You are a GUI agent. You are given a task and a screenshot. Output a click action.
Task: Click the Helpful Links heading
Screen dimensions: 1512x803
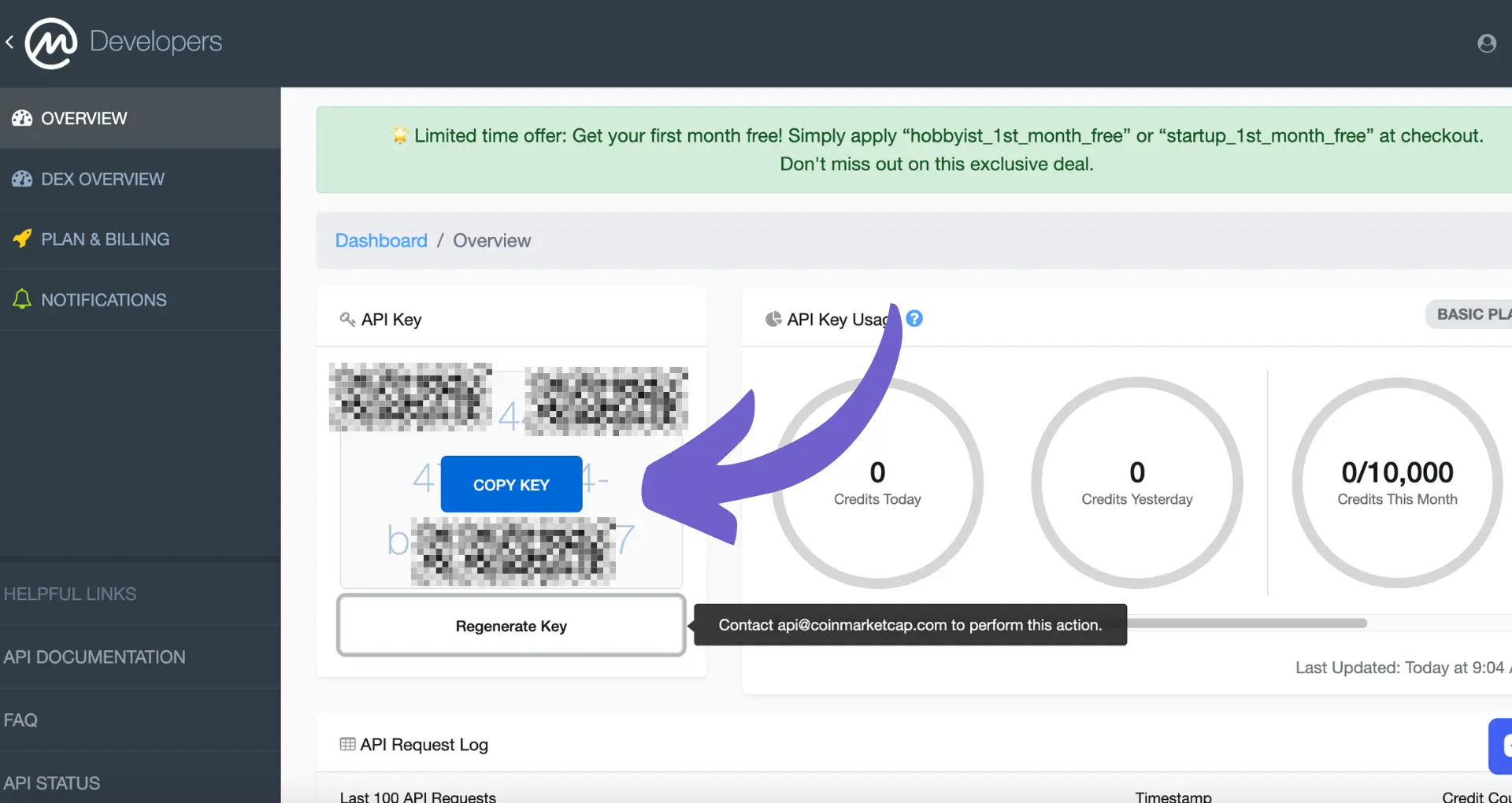pyautogui.click(x=70, y=594)
